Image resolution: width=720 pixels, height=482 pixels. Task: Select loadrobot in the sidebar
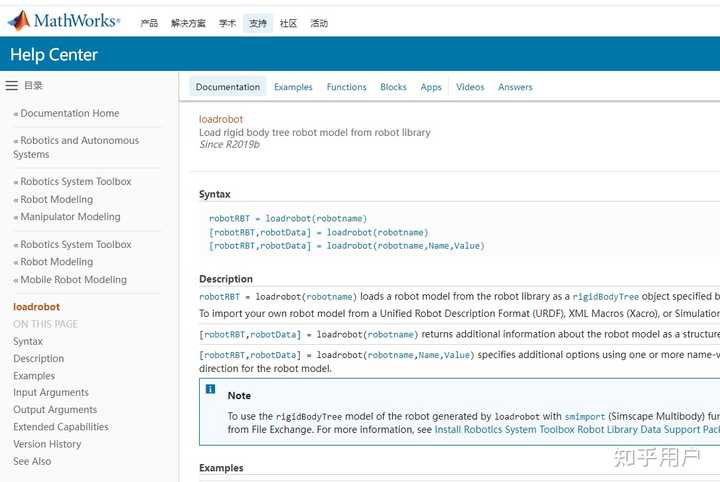tap(37, 307)
